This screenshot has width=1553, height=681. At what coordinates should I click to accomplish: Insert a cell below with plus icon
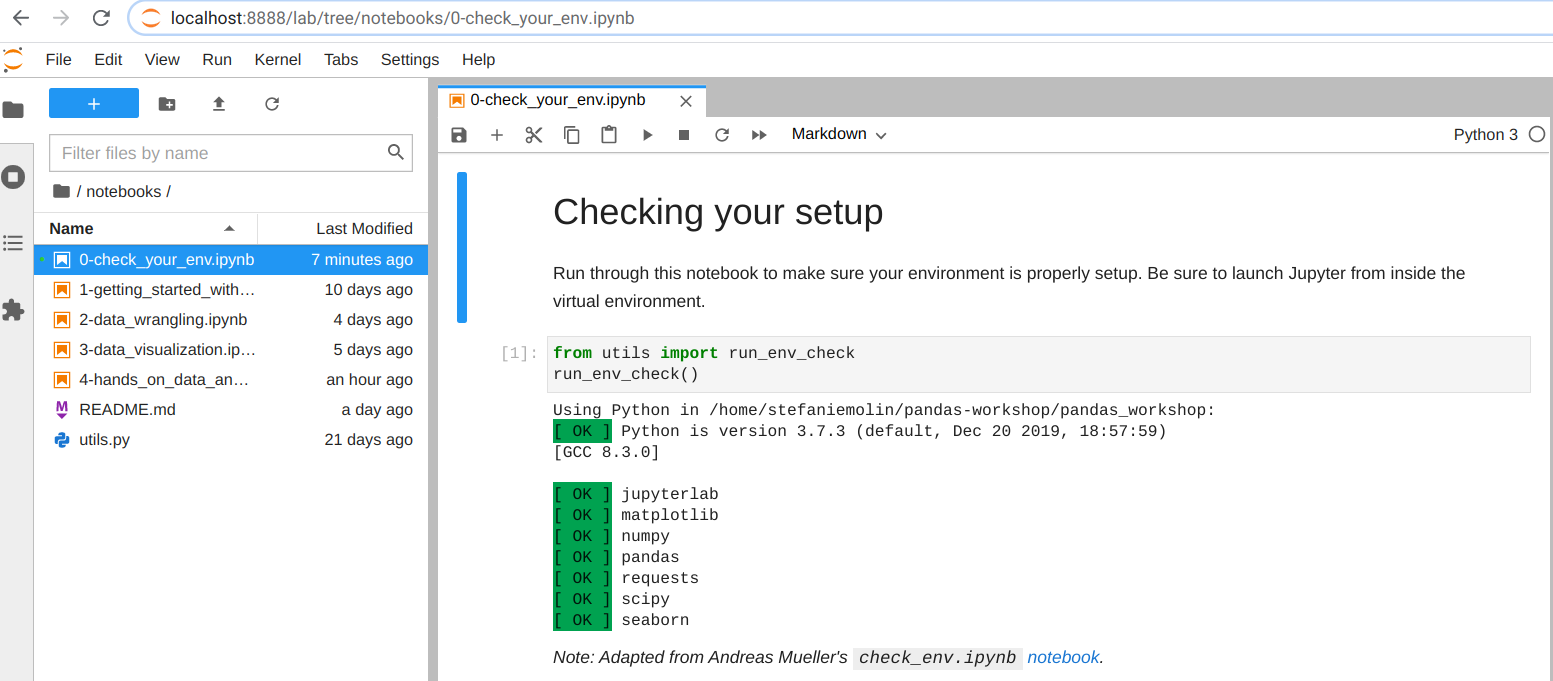496,135
